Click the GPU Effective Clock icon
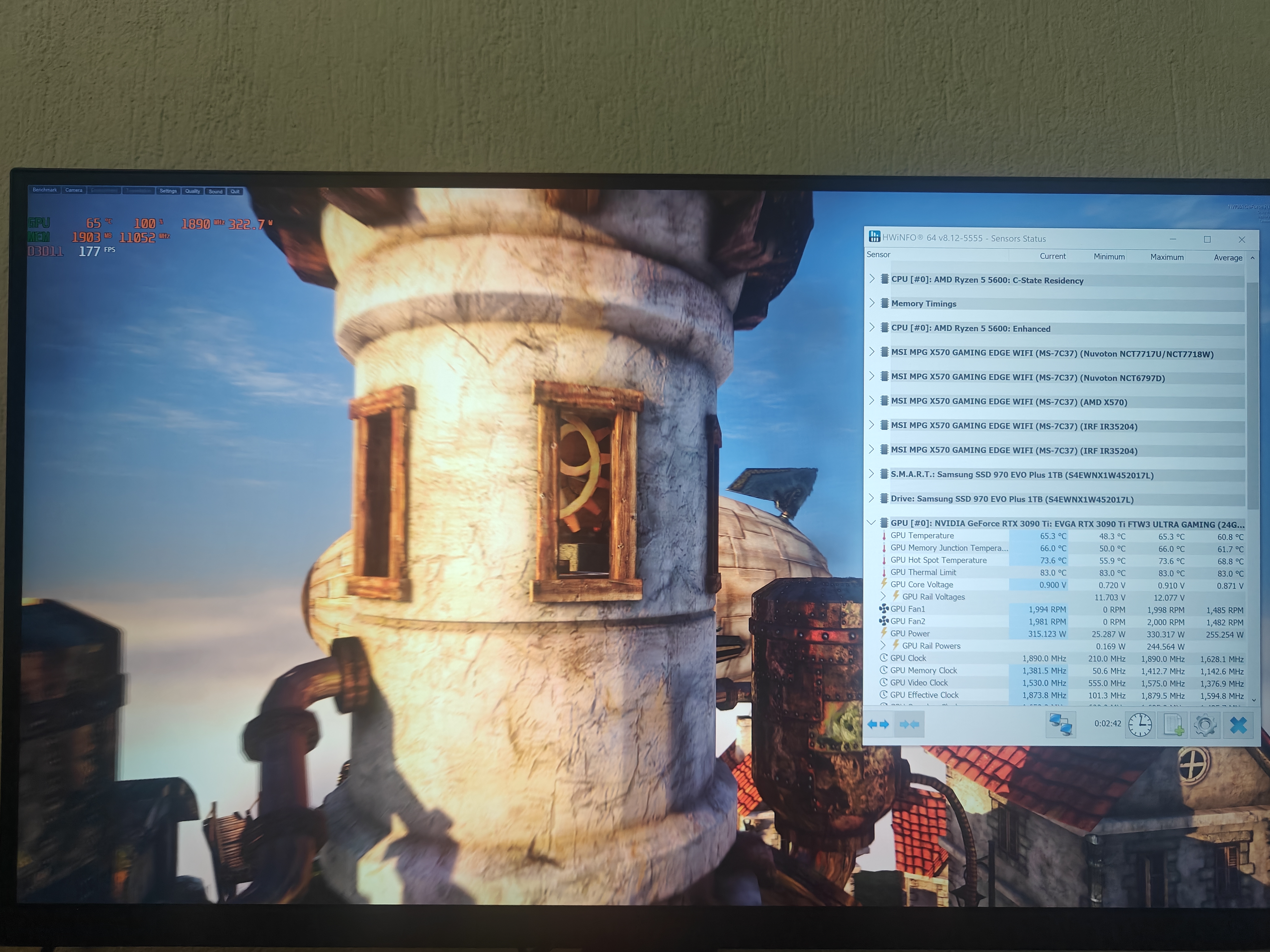This screenshot has width=1270, height=952. [884, 694]
